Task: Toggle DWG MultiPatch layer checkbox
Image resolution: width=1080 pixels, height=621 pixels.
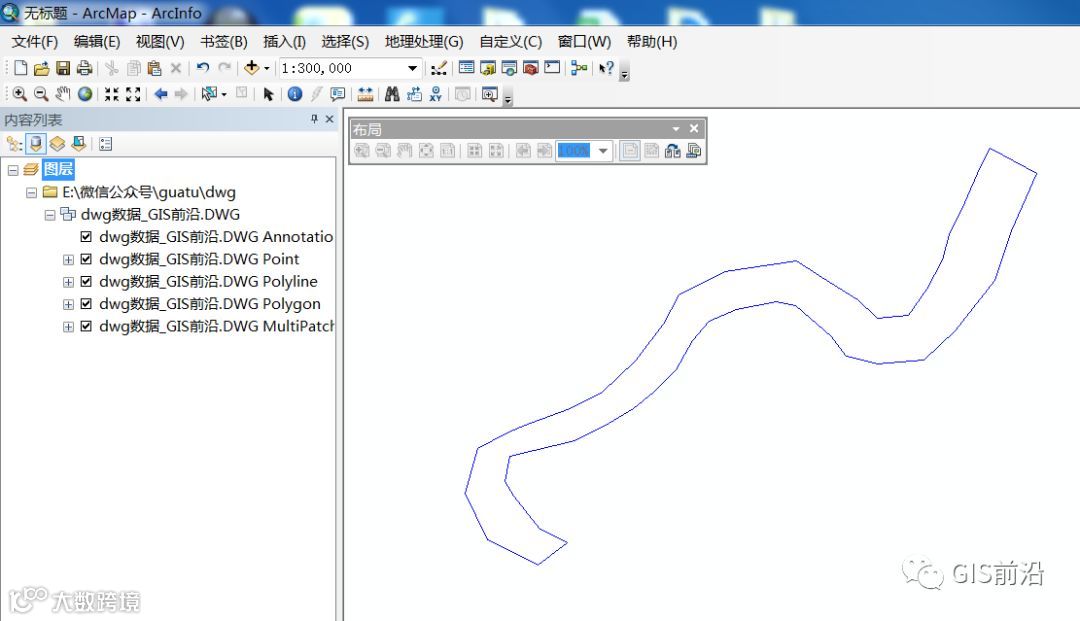Action: click(86, 326)
